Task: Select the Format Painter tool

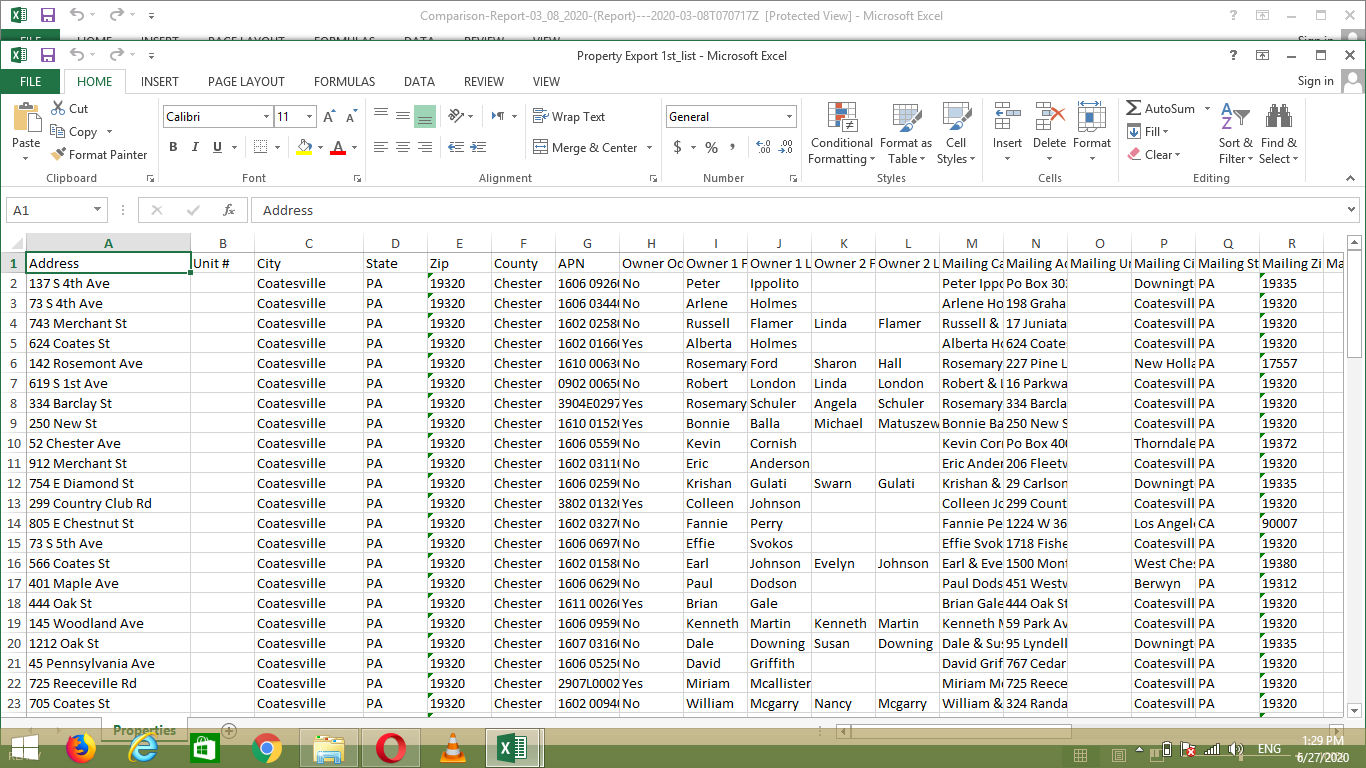Action: point(99,154)
